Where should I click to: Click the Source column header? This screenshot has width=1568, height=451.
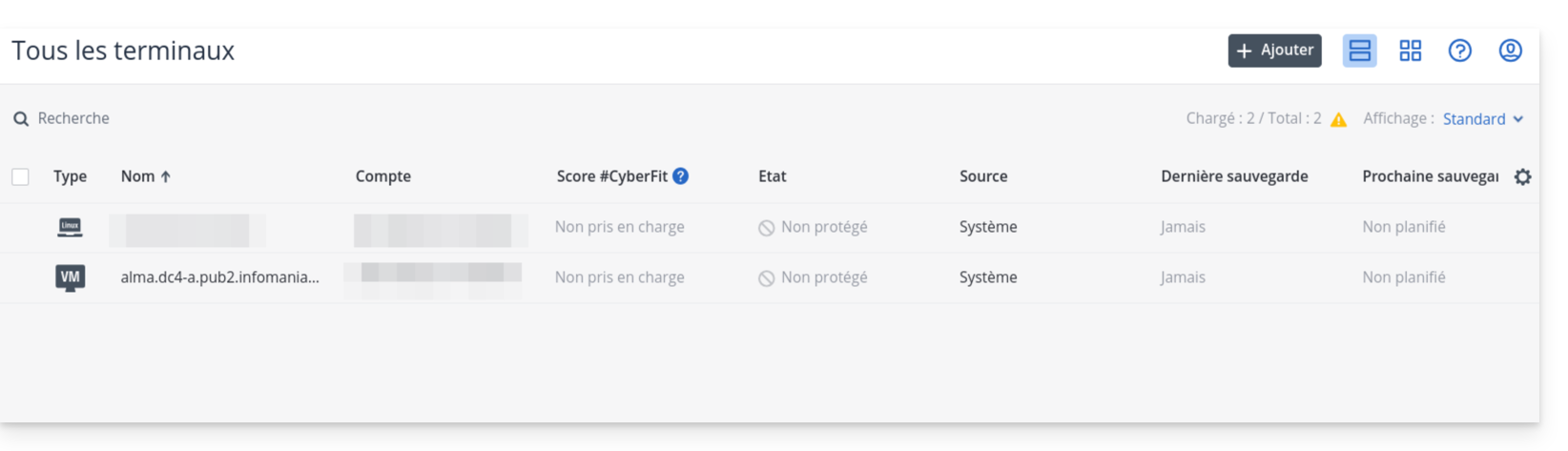983,176
